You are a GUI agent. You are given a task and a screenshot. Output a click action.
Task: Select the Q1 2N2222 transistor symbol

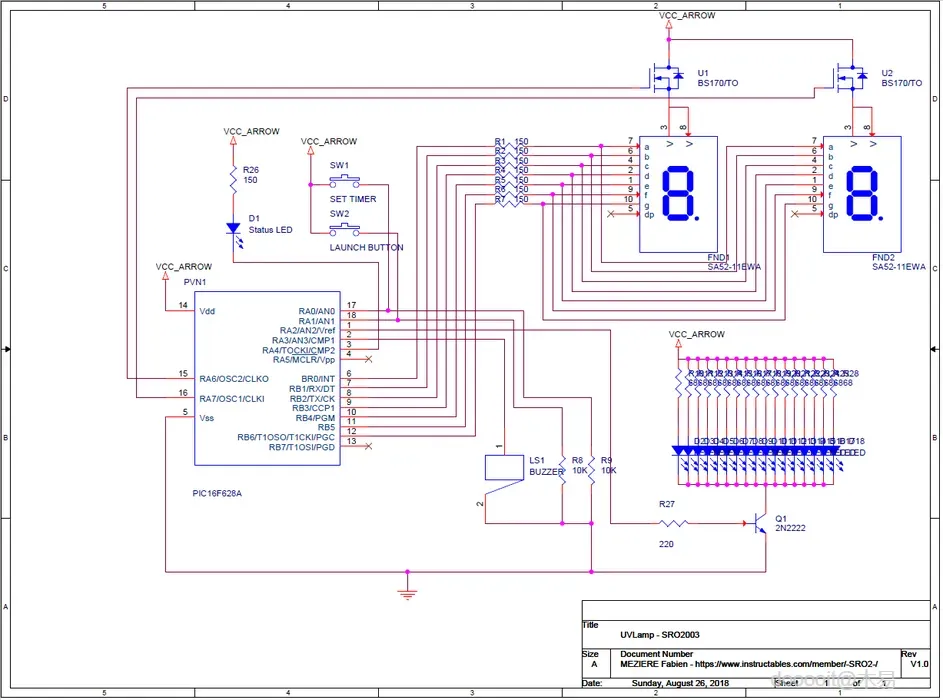click(x=759, y=523)
